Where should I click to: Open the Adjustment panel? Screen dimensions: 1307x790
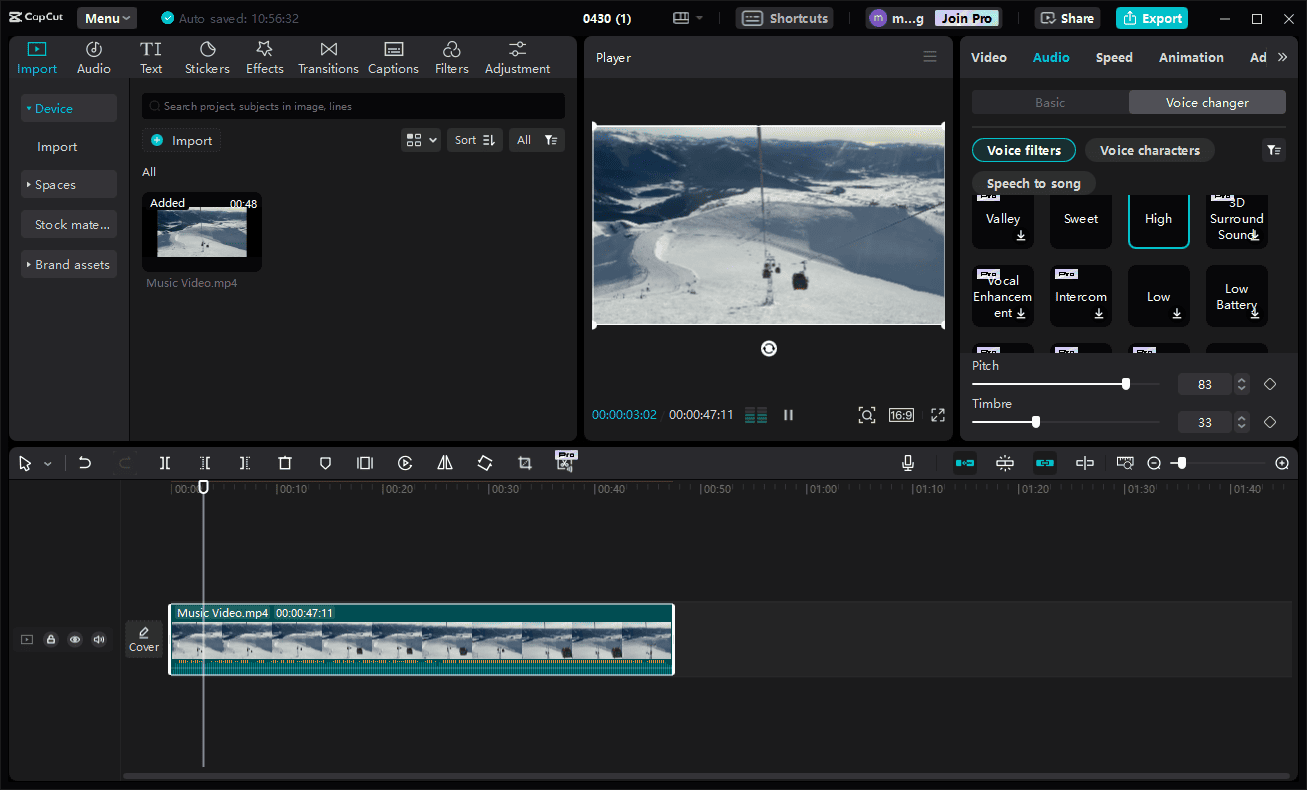[x=517, y=58]
